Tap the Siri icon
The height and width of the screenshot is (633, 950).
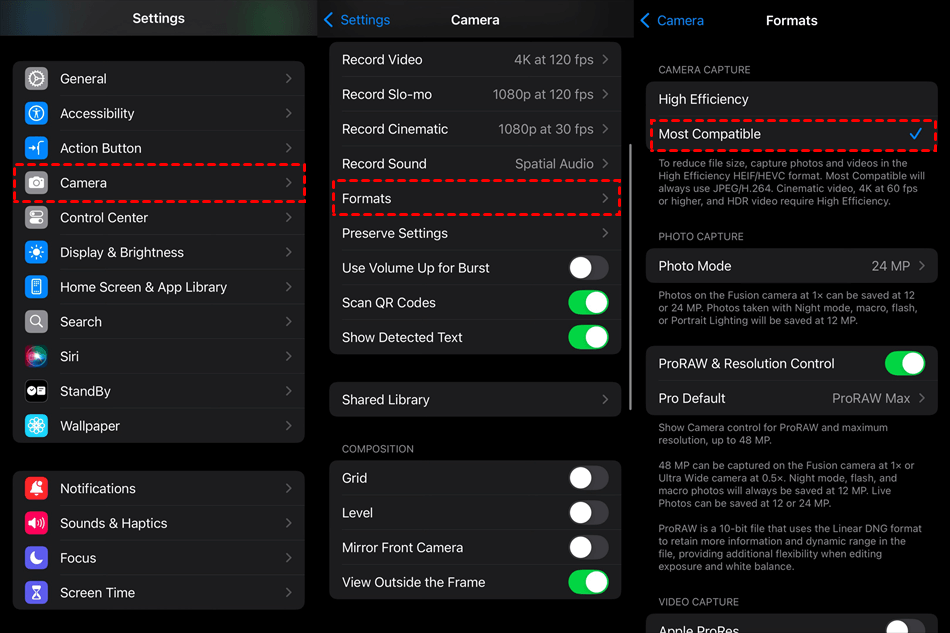pyautogui.click(x=36, y=356)
